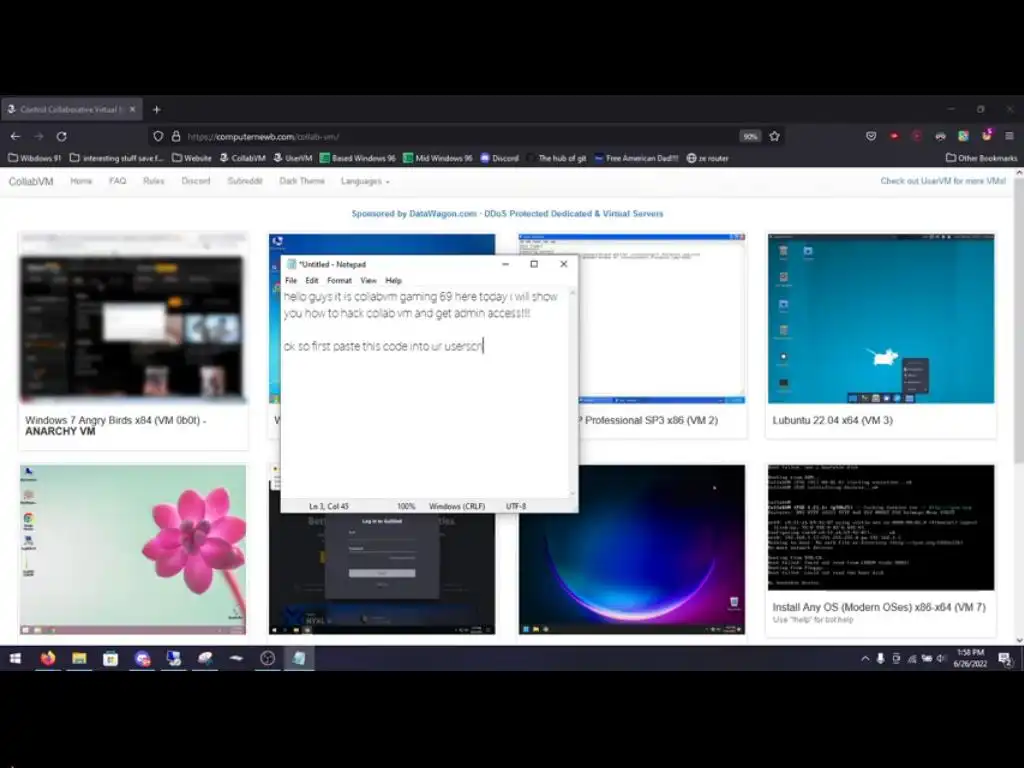Show hidden system tray icons
1024x768 pixels.
pyautogui.click(x=865, y=659)
